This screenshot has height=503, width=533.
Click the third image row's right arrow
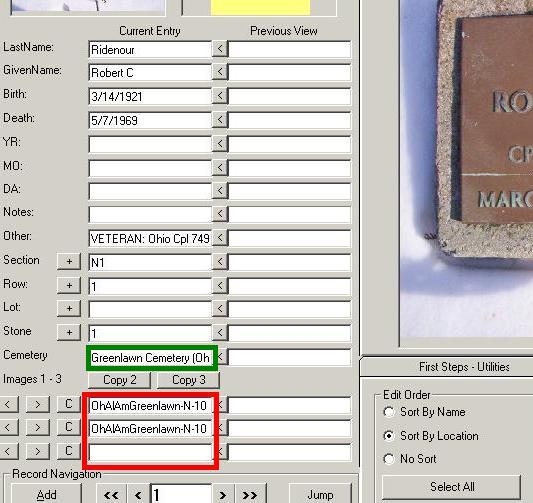click(x=38, y=451)
